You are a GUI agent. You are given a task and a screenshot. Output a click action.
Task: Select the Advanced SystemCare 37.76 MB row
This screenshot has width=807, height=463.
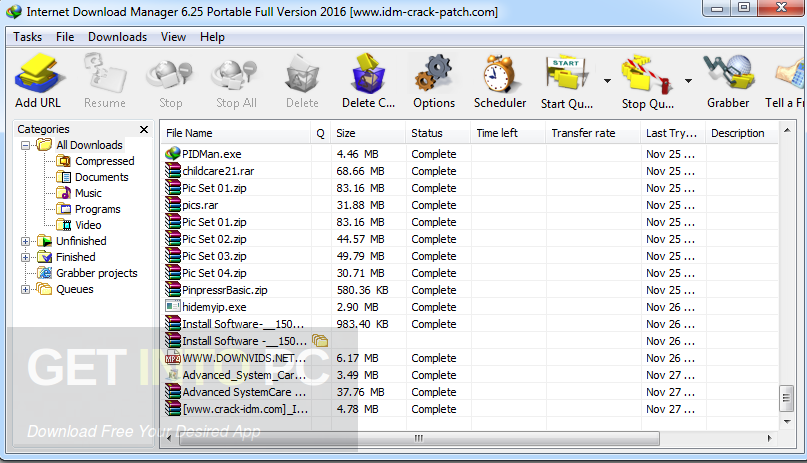point(469,391)
